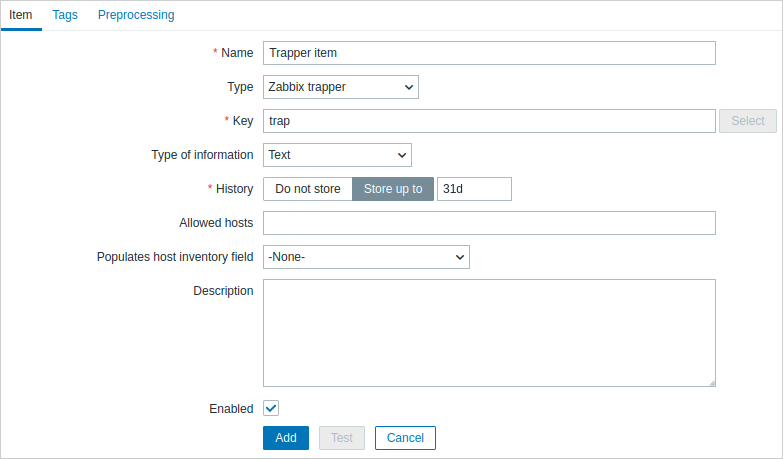Expand the Type of information dropdown

pos(337,155)
